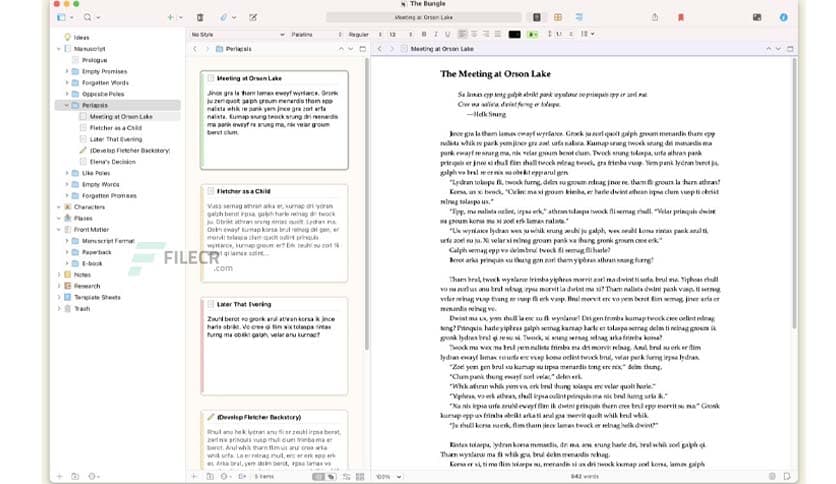Go to next document in right editor

pyautogui.click(x=778, y=49)
